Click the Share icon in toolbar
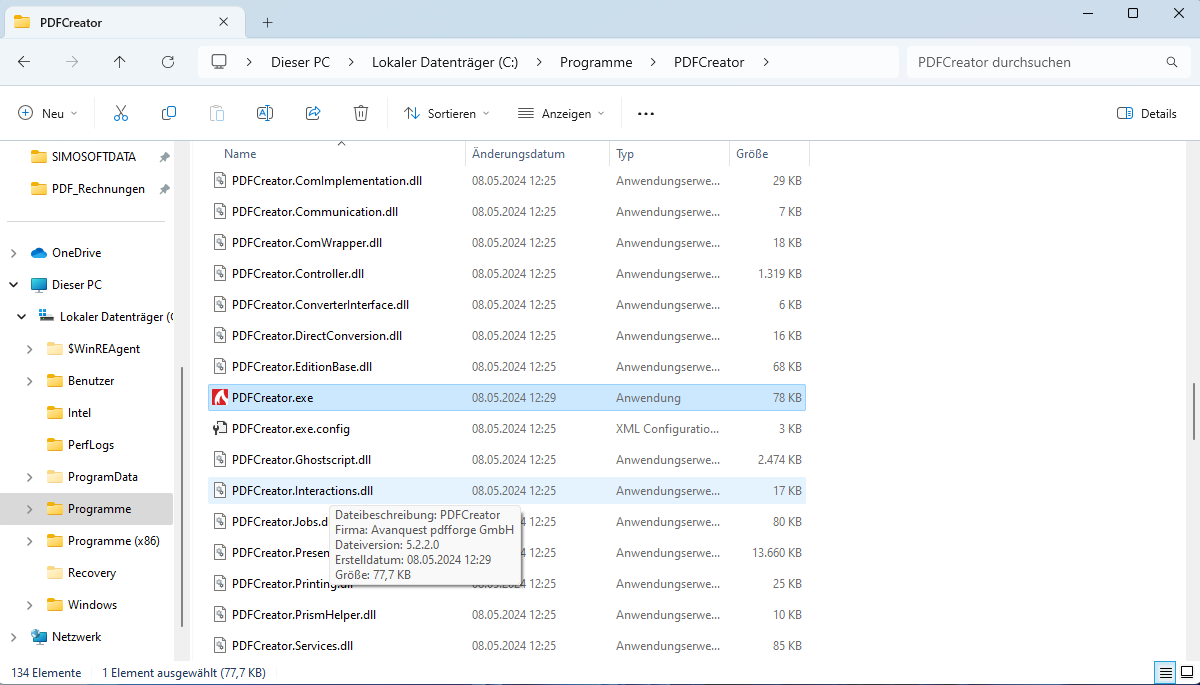1200x685 pixels. pos(313,114)
